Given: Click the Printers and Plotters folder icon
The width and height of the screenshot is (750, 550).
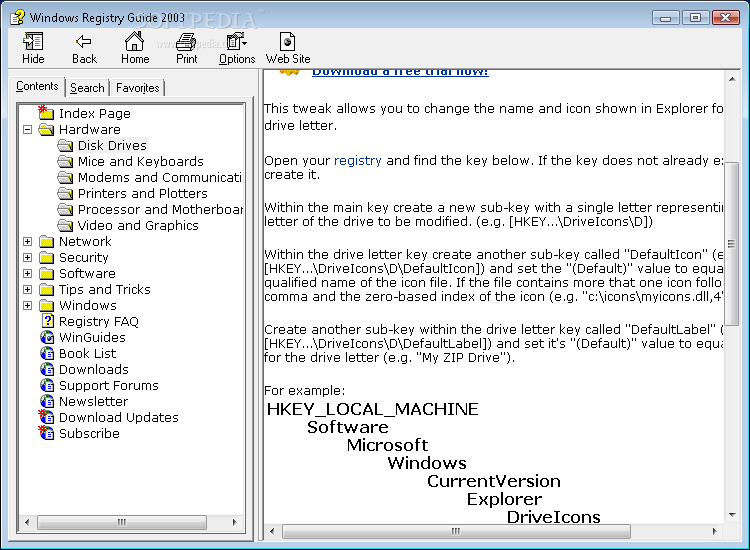Looking at the screenshot, I should [65, 193].
